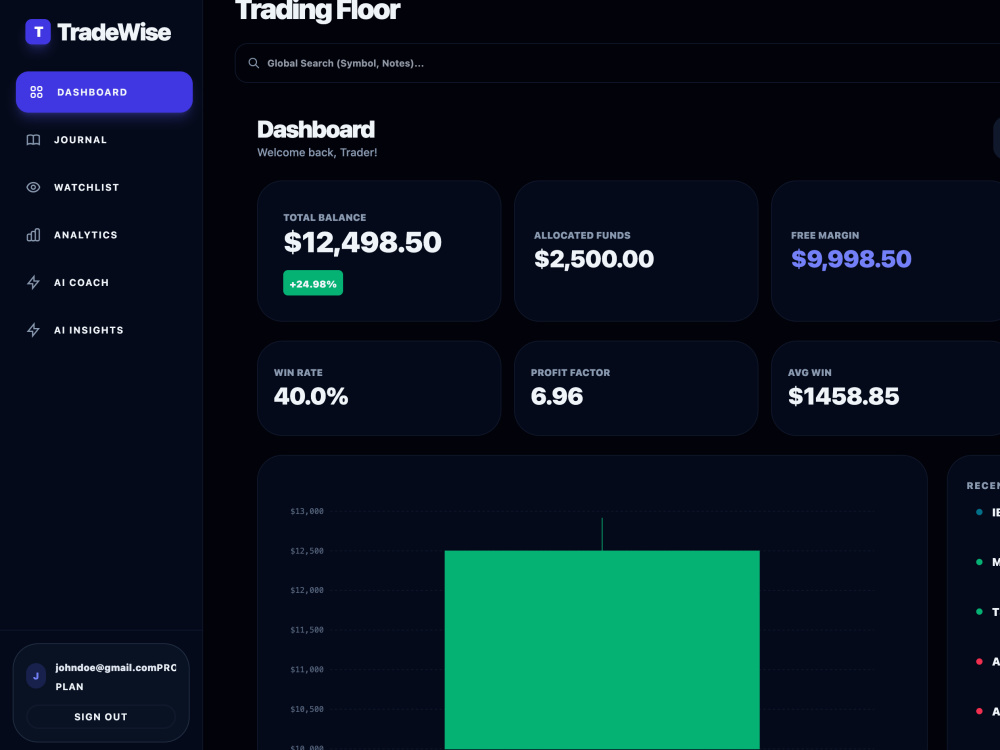This screenshot has width=1000, height=750.
Task: Click the TOTAL BALANCE label
Action: point(325,217)
